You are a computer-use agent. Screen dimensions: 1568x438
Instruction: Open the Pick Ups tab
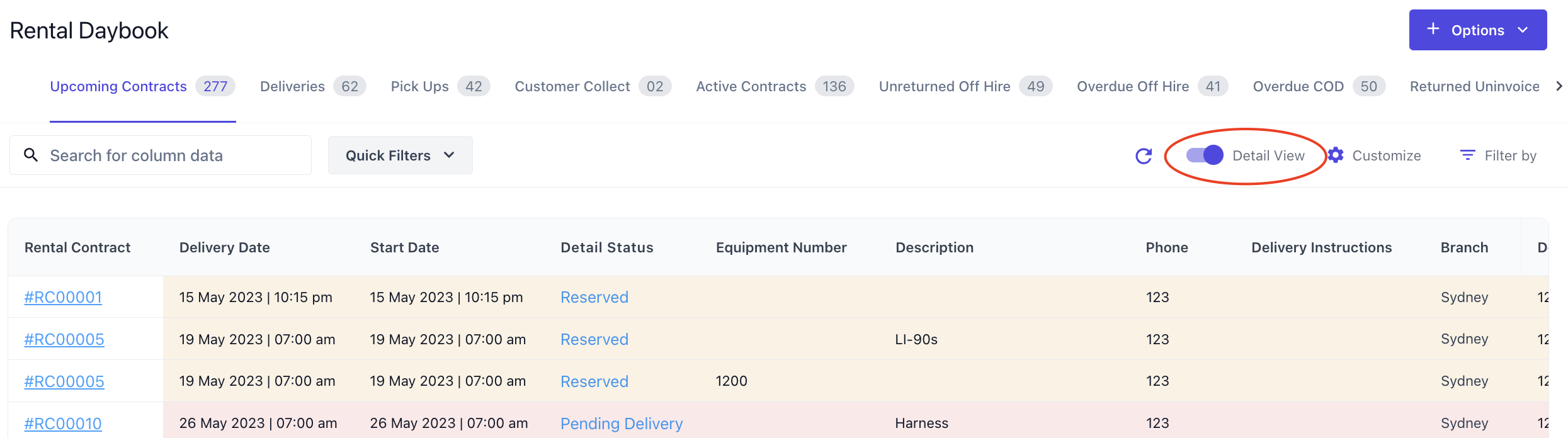coord(419,87)
